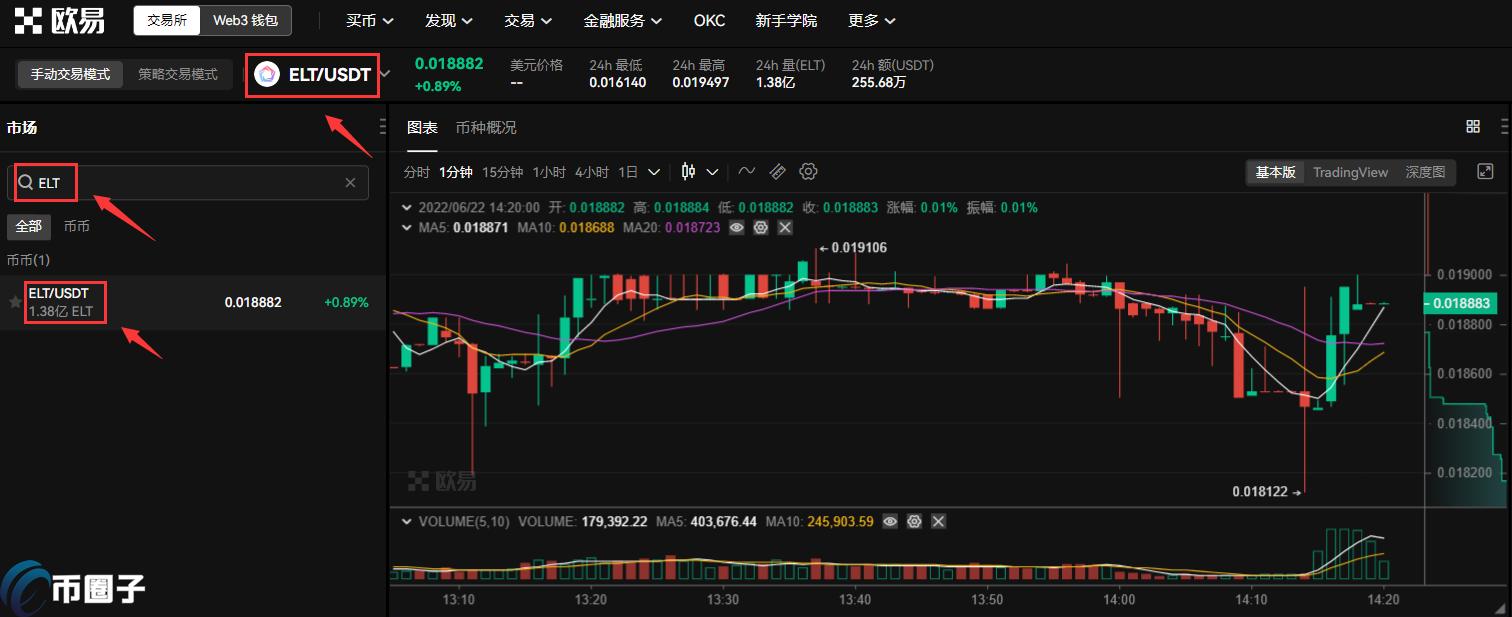Viewport: 1512px width, 617px height.
Task: Select the 1小时 interval
Action: pyautogui.click(x=549, y=172)
